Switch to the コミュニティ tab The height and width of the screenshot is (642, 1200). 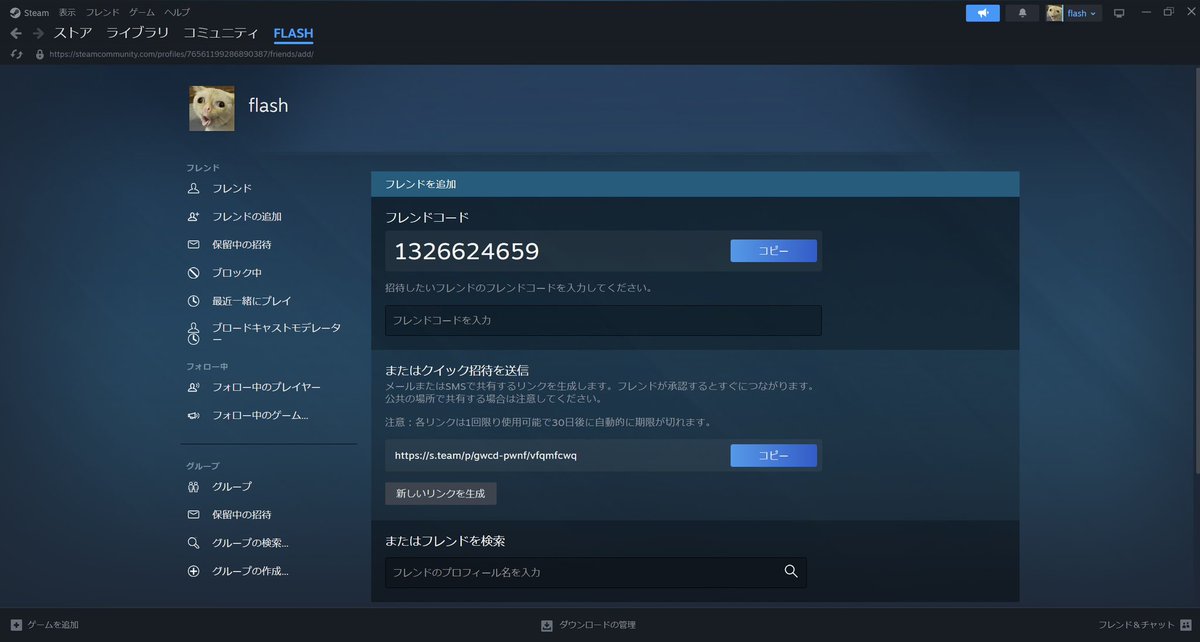(x=221, y=33)
